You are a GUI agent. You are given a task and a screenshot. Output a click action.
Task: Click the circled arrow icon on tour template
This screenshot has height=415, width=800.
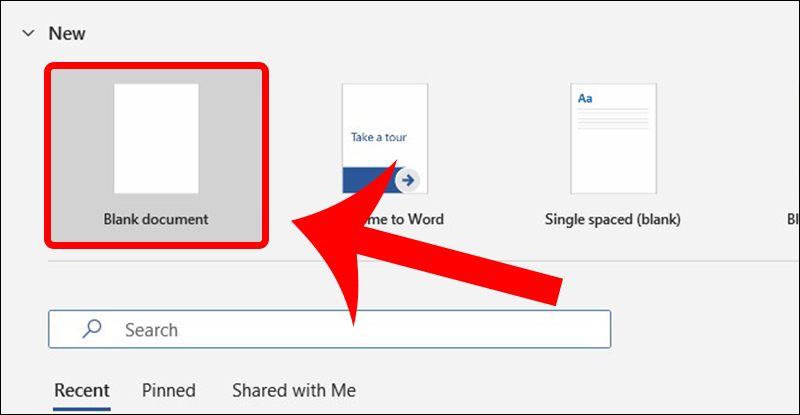click(x=407, y=180)
